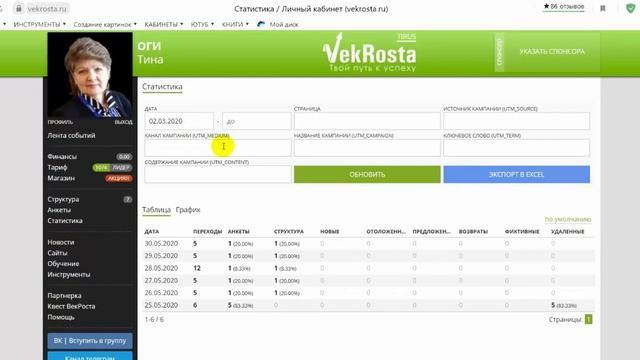This screenshot has width=640, height=360.
Task: Click the UTM_MEDIUM input field
Action: coord(218,148)
